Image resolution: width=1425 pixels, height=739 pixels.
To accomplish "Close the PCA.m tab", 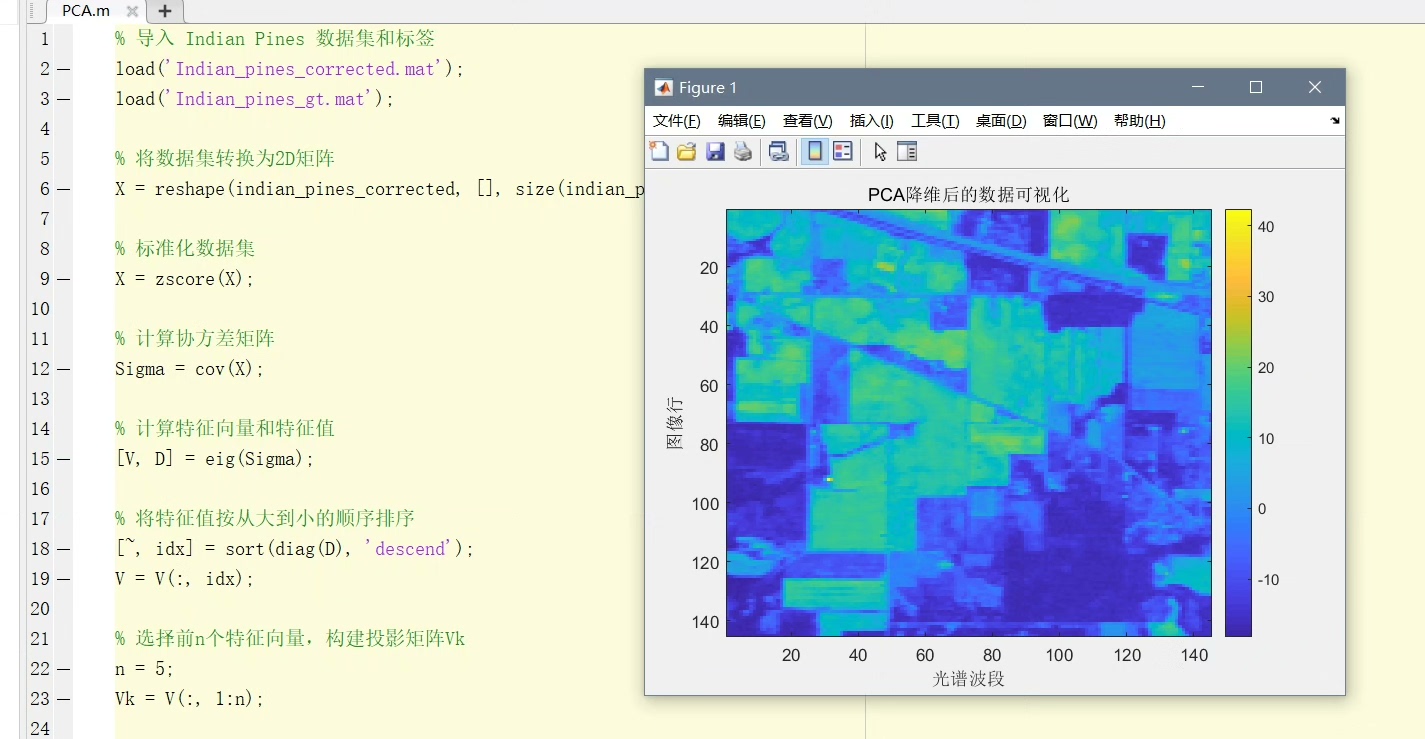I will 132,11.
